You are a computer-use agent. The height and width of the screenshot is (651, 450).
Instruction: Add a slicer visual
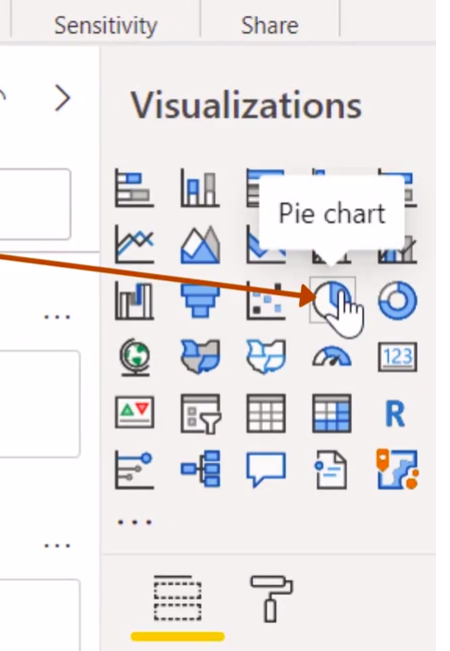pyautogui.click(x=200, y=413)
